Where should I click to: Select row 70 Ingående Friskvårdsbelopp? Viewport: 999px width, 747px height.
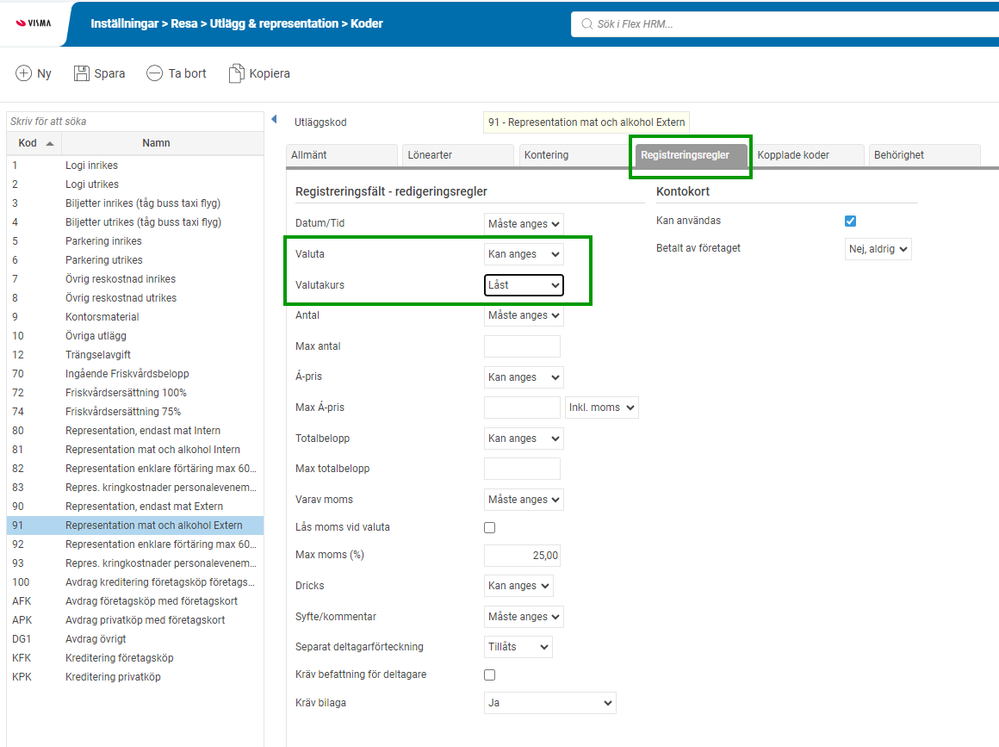tap(135, 374)
